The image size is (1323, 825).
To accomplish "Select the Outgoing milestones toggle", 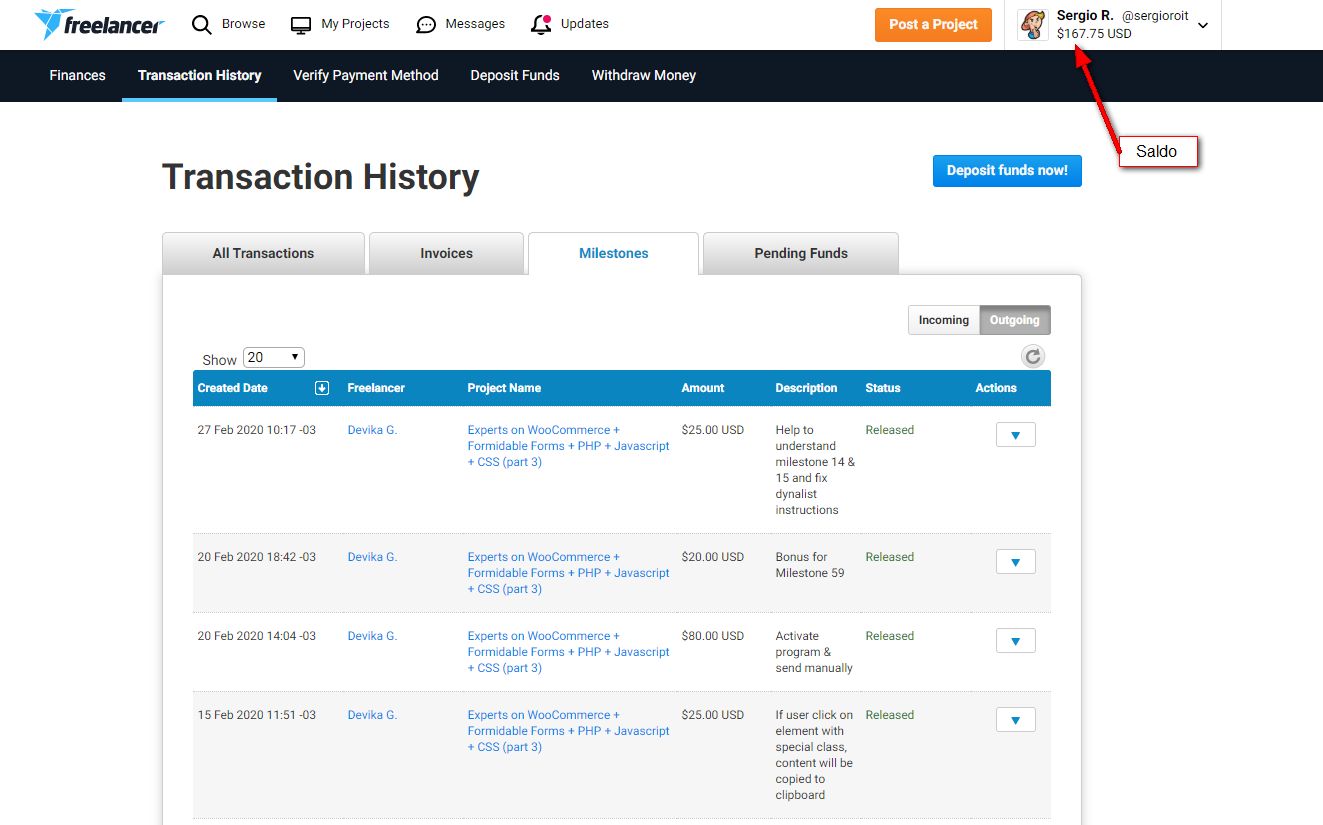I will (1014, 320).
